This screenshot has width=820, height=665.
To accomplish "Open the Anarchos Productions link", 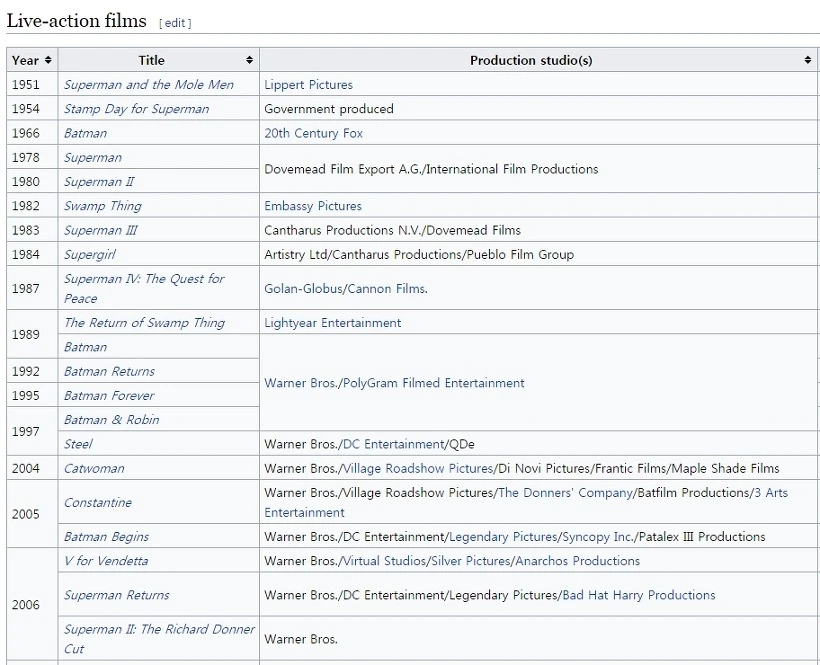I will (x=577, y=561).
